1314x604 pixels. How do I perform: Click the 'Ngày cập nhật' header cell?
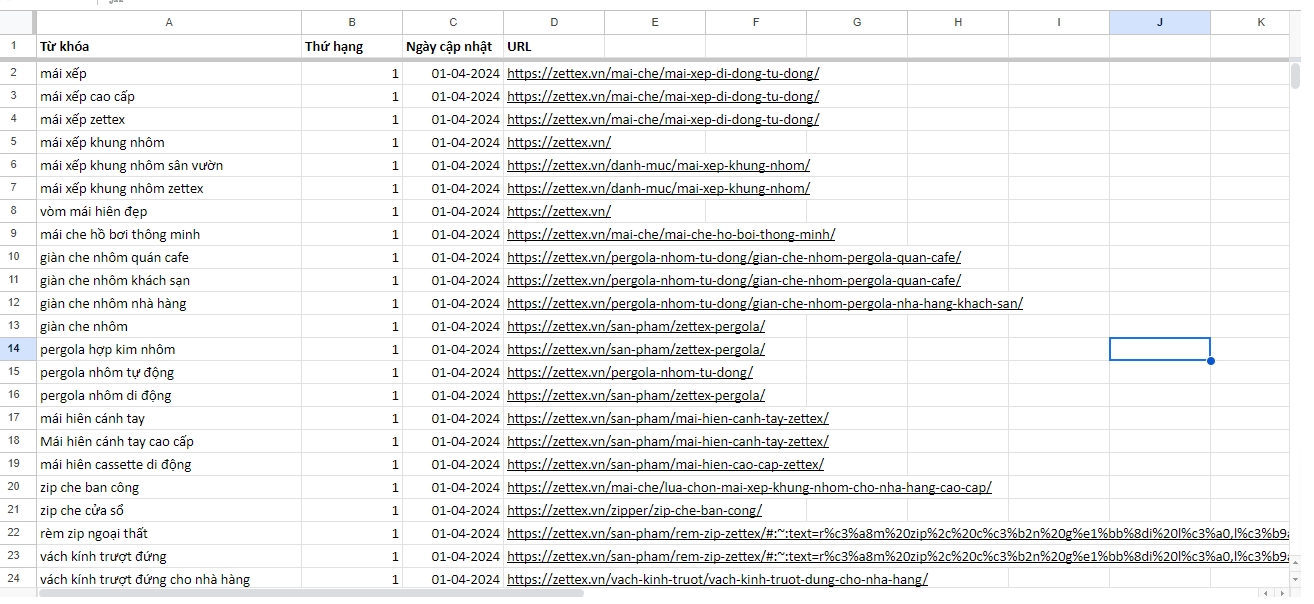coord(453,46)
